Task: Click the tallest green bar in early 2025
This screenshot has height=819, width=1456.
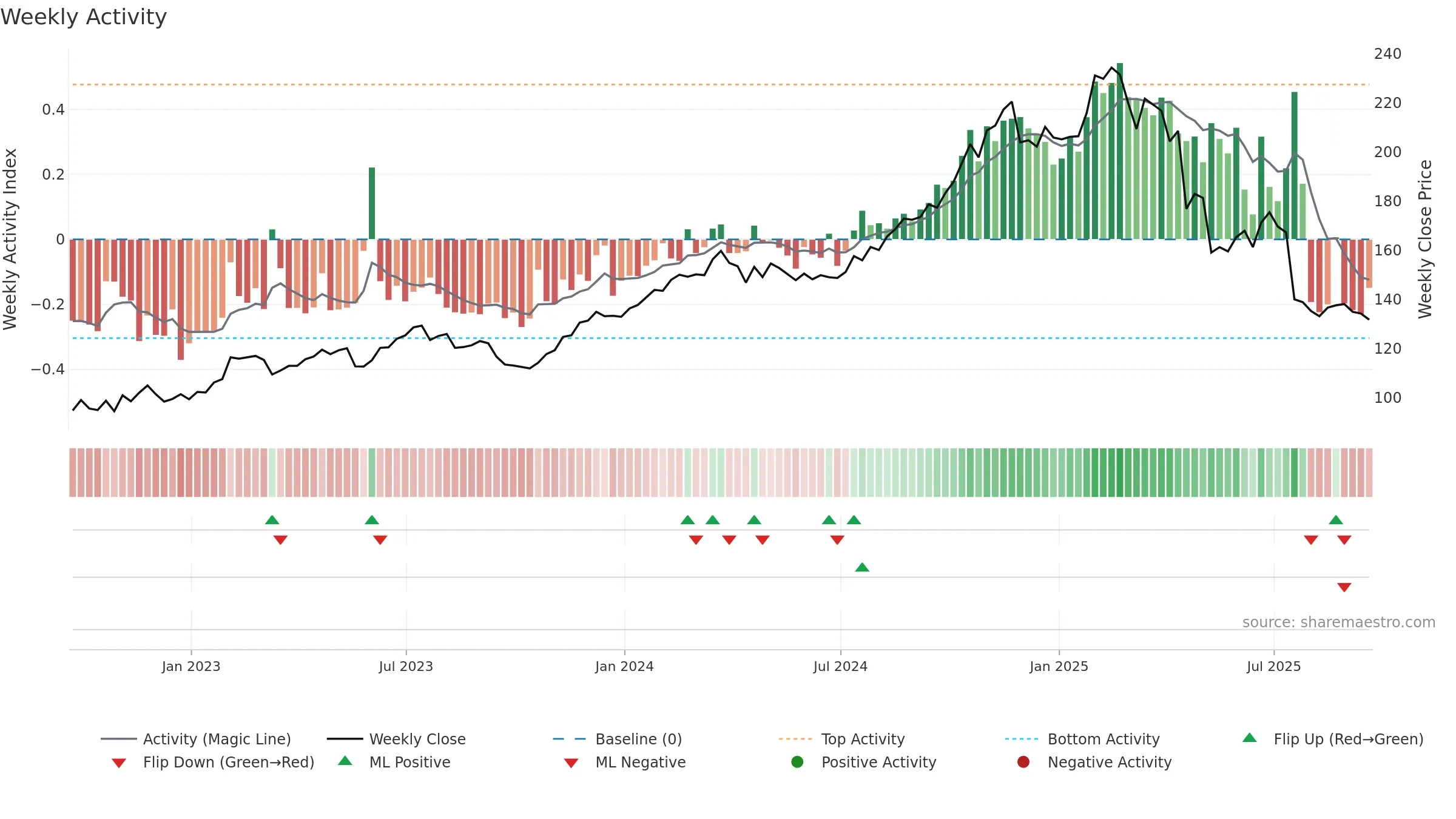Action: point(1120,151)
